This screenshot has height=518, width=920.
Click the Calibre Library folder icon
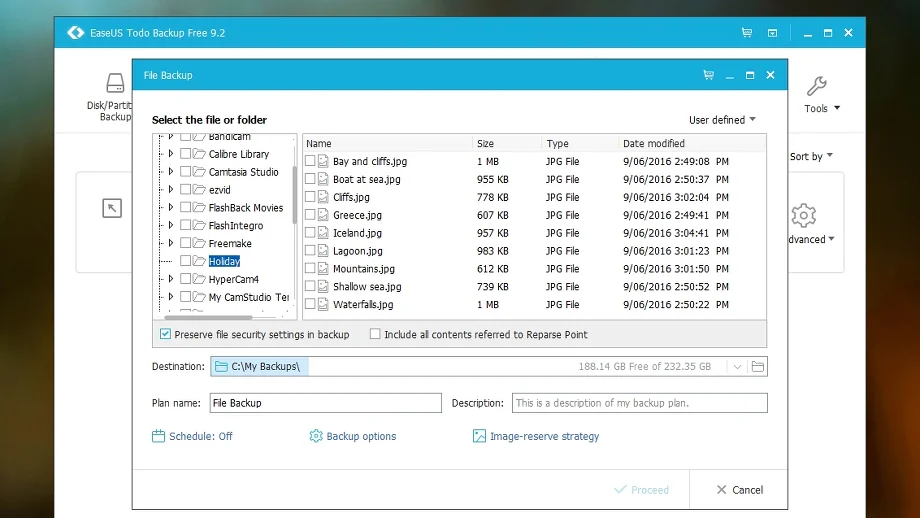click(x=199, y=154)
